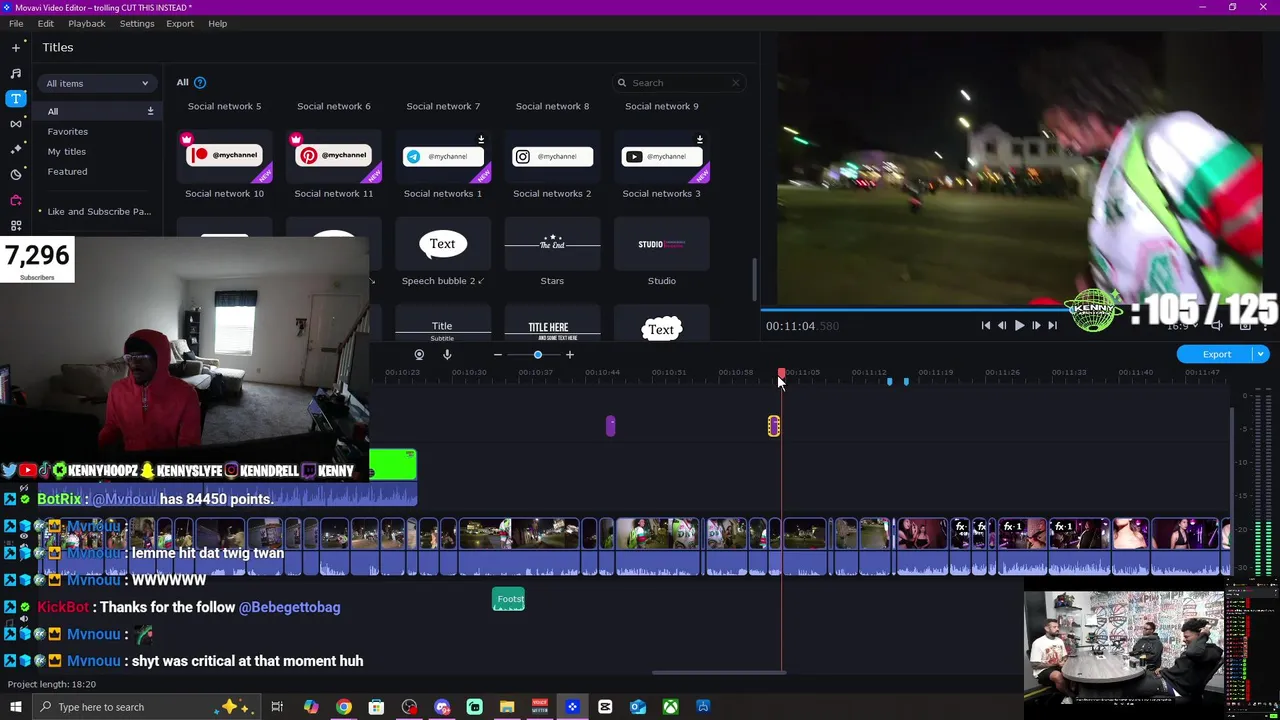
Task: Open the Settings menu
Action: click(137, 23)
